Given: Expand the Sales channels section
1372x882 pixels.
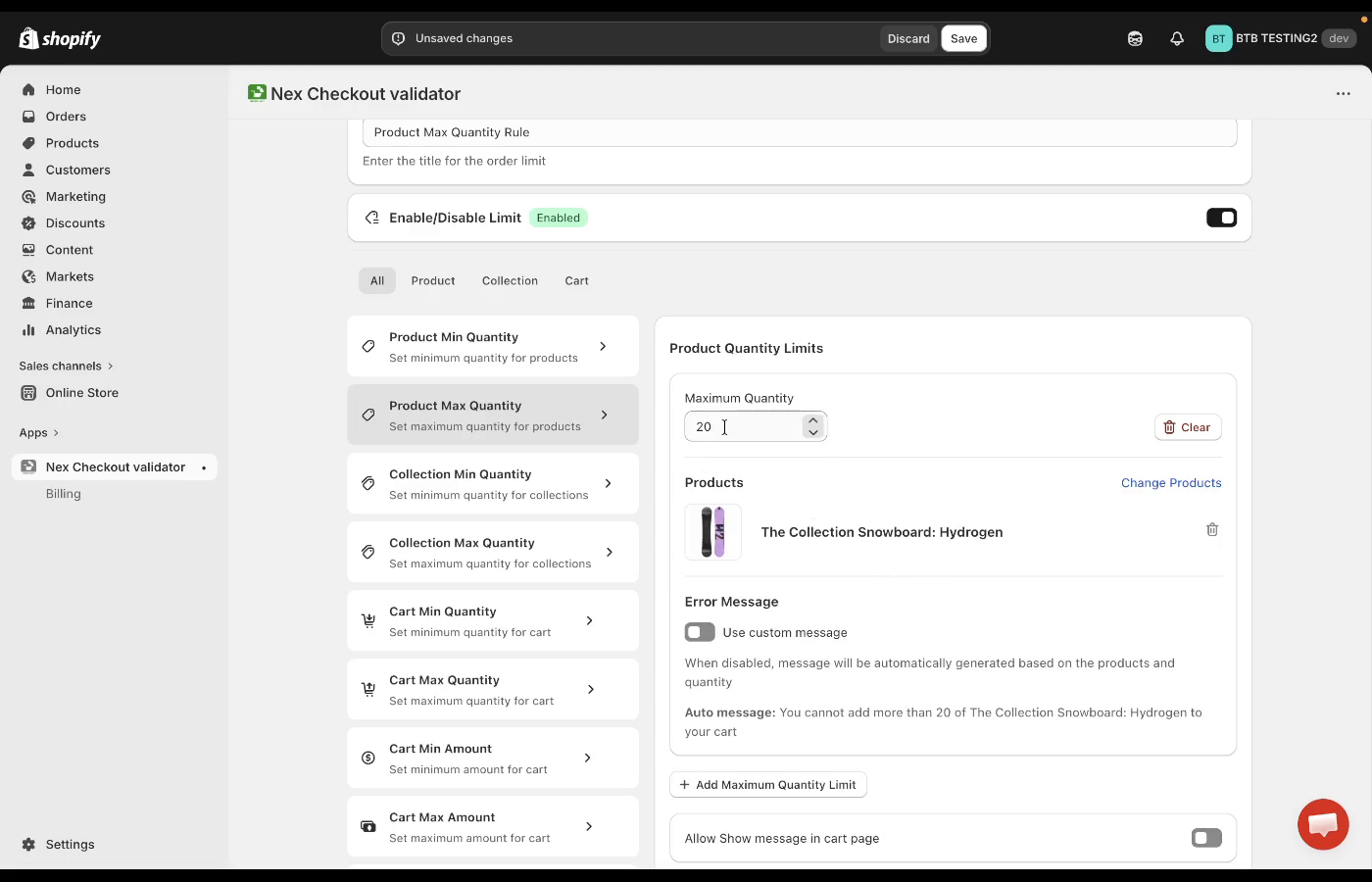Looking at the screenshot, I should tap(67, 366).
